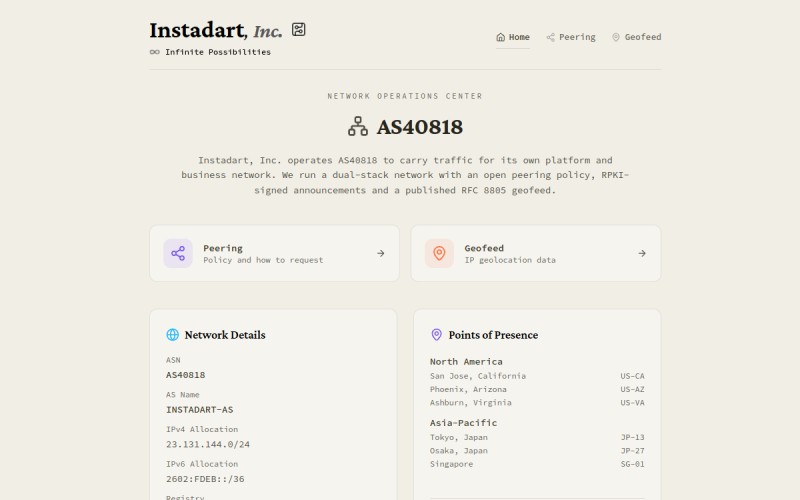800x500 pixels.
Task: Open Geofeed IP geolocation data card
Action: click(x=536, y=253)
